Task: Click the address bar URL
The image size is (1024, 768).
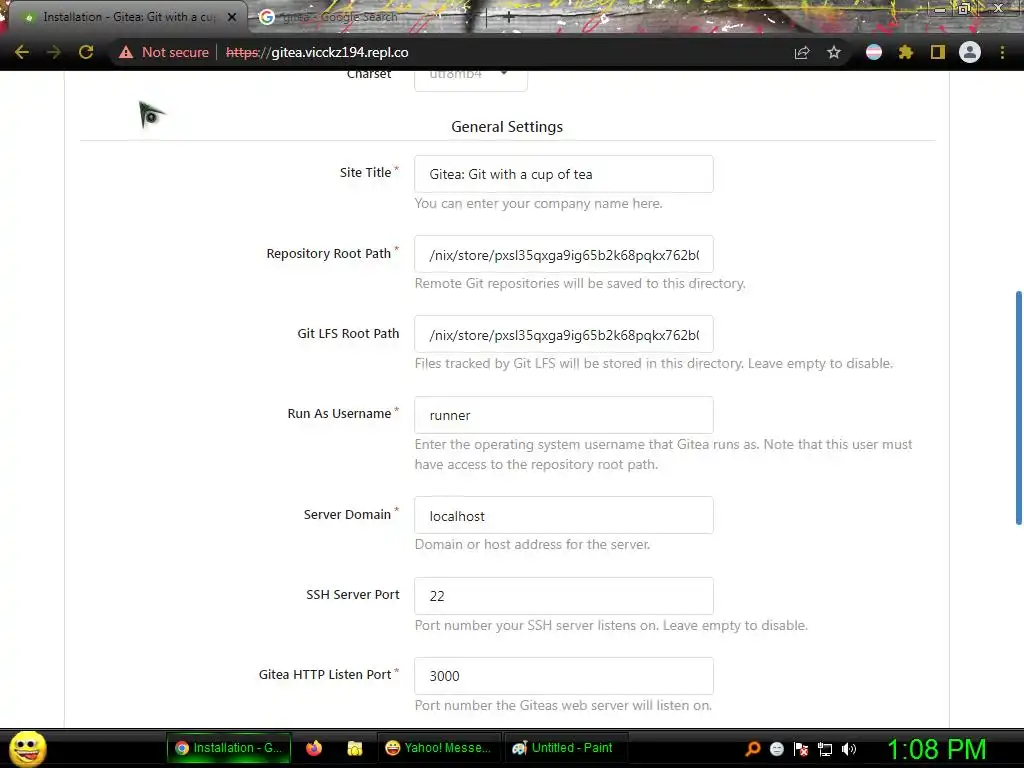Action: [317, 52]
